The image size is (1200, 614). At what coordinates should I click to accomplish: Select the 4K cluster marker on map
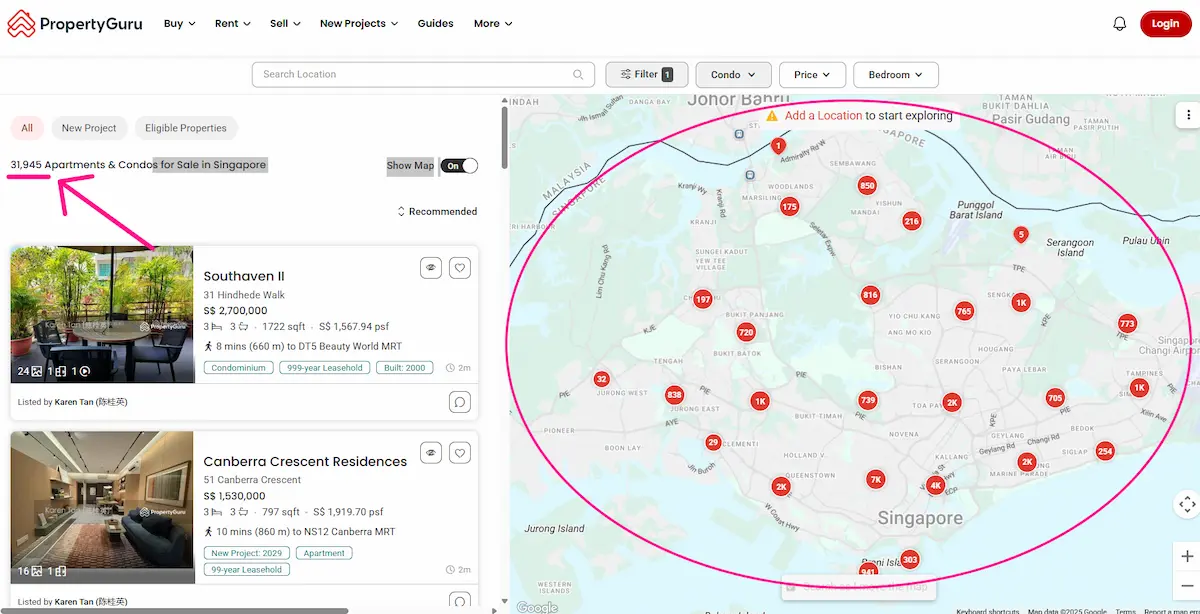(935, 486)
